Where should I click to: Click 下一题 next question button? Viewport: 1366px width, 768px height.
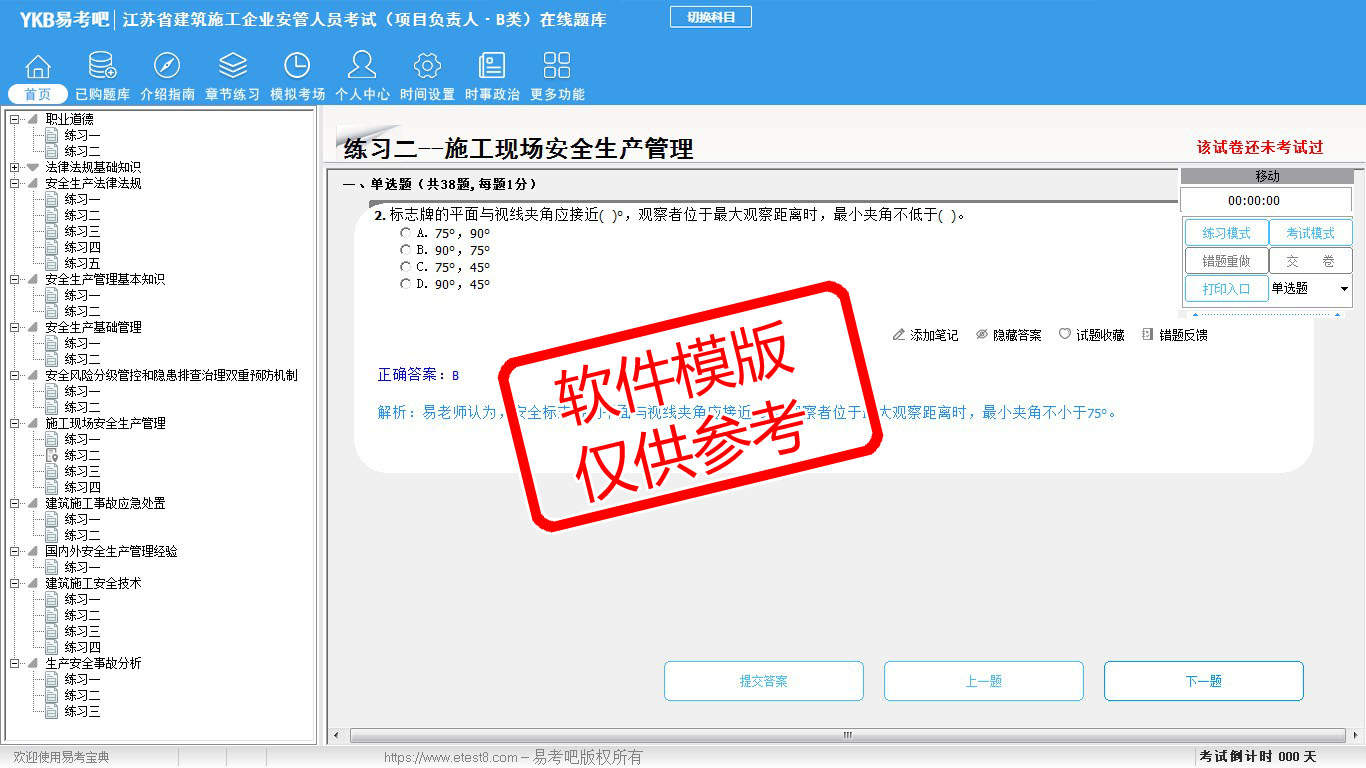[1203, 681]
